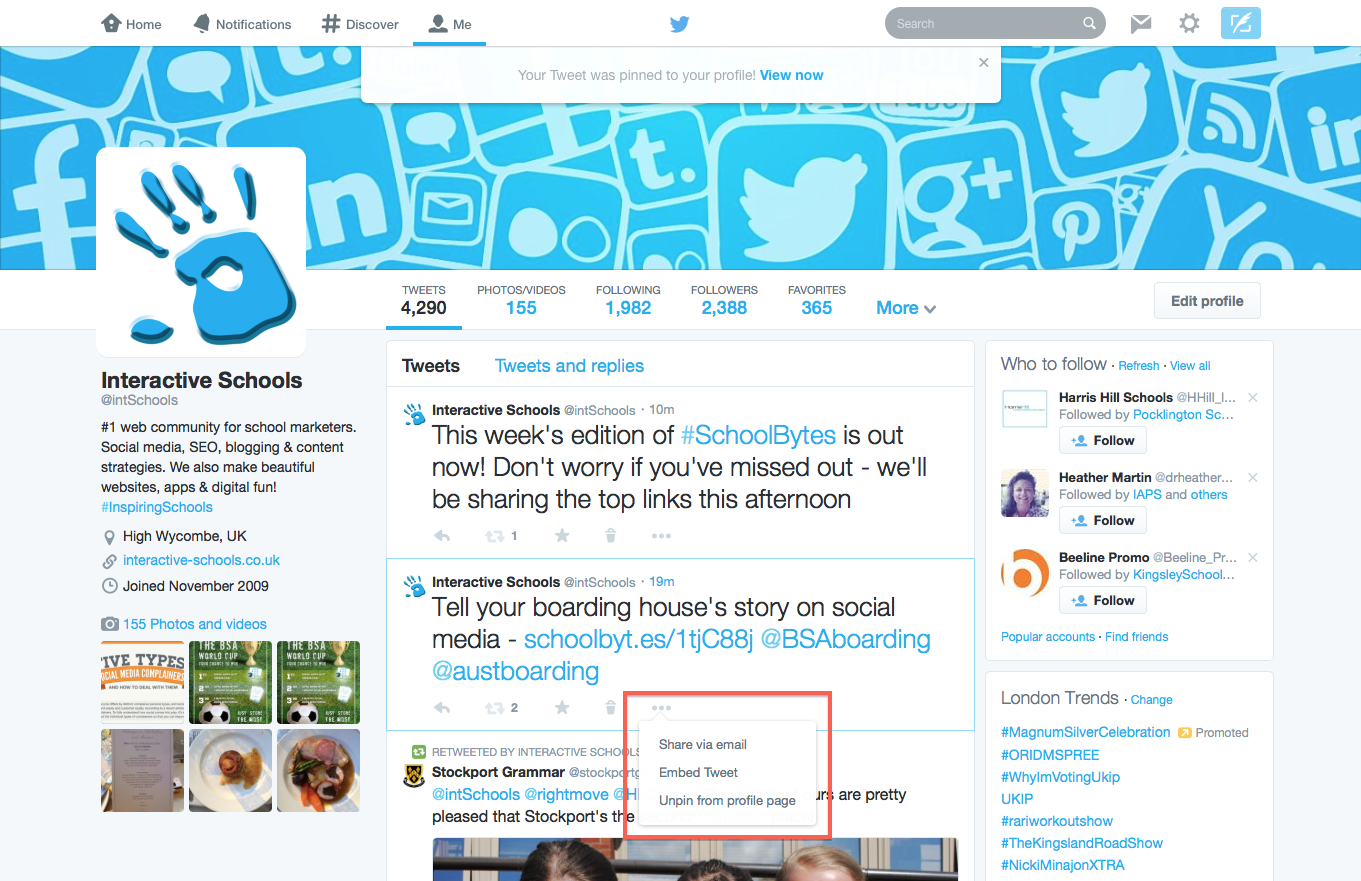The width and height of the screenshot is (1361, 881).
Task: Open the last food photo thumbnail
Action: (318, 770)
